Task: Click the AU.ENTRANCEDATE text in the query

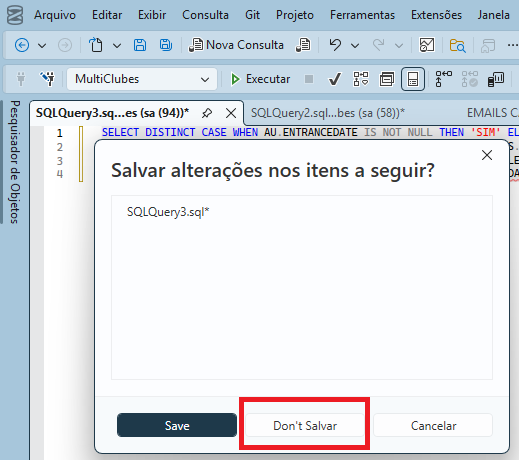Action: pos(310,132)
